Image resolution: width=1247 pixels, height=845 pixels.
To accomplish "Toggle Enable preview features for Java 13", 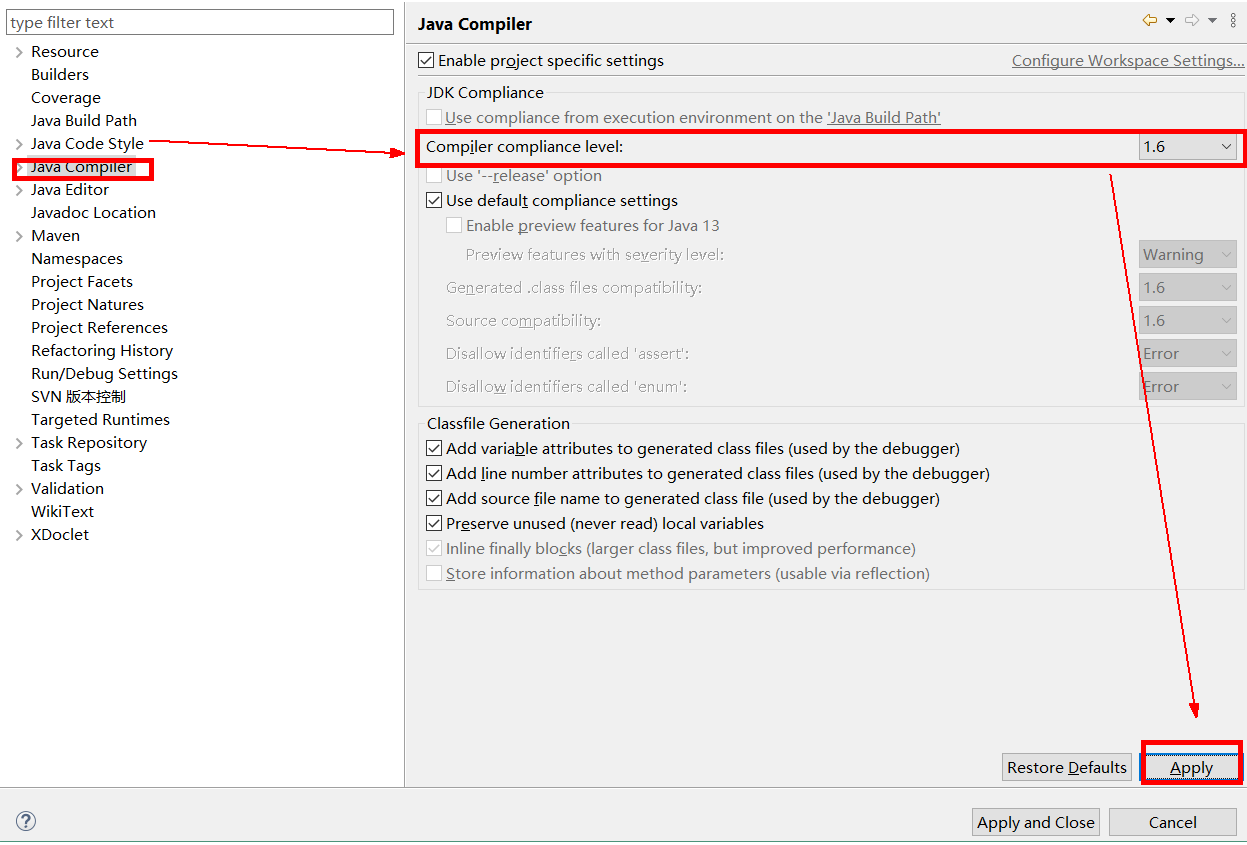I will tap(454, 226).
